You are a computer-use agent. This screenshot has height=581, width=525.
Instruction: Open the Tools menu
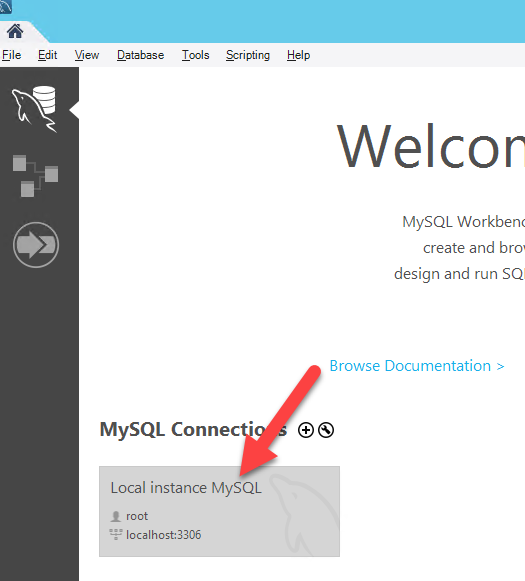point(195,55)
